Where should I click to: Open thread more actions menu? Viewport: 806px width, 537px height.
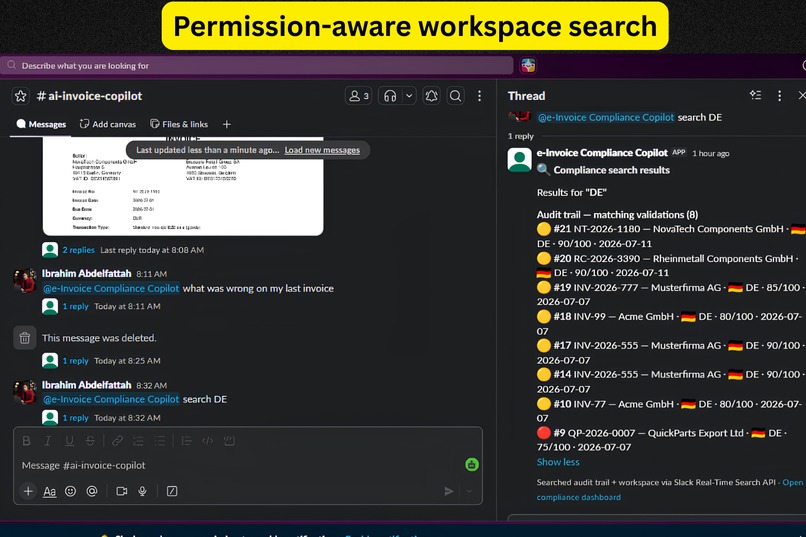[780, 96]
